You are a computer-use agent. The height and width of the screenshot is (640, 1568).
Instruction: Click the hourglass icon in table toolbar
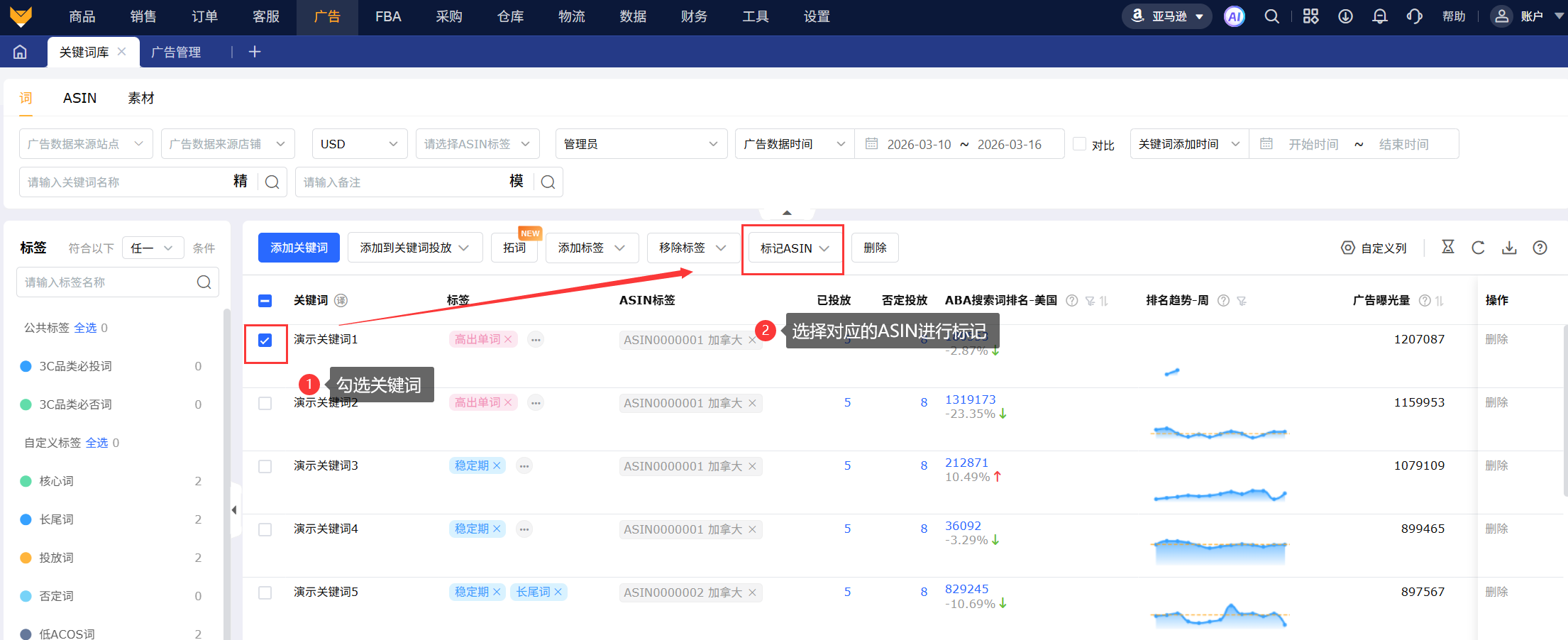pos(1448,247)
